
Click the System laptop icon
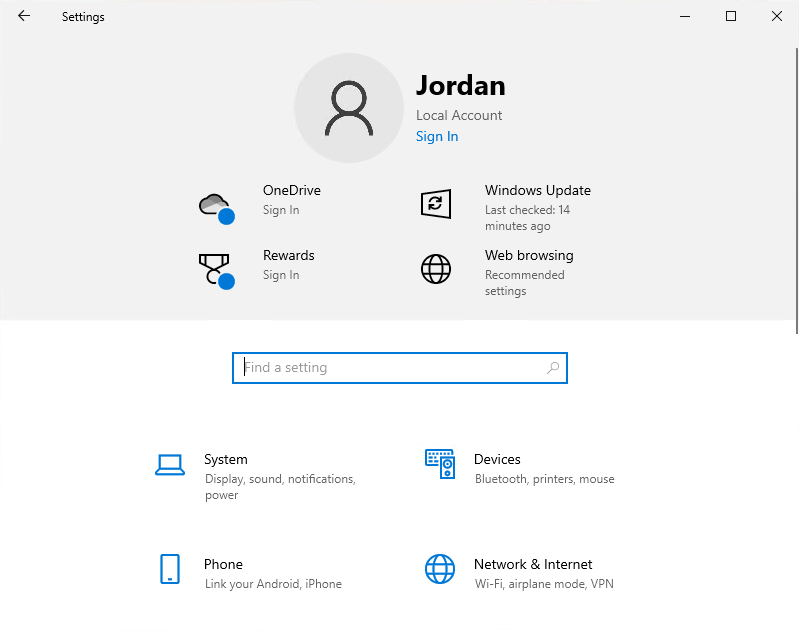(x=170, y=464)
